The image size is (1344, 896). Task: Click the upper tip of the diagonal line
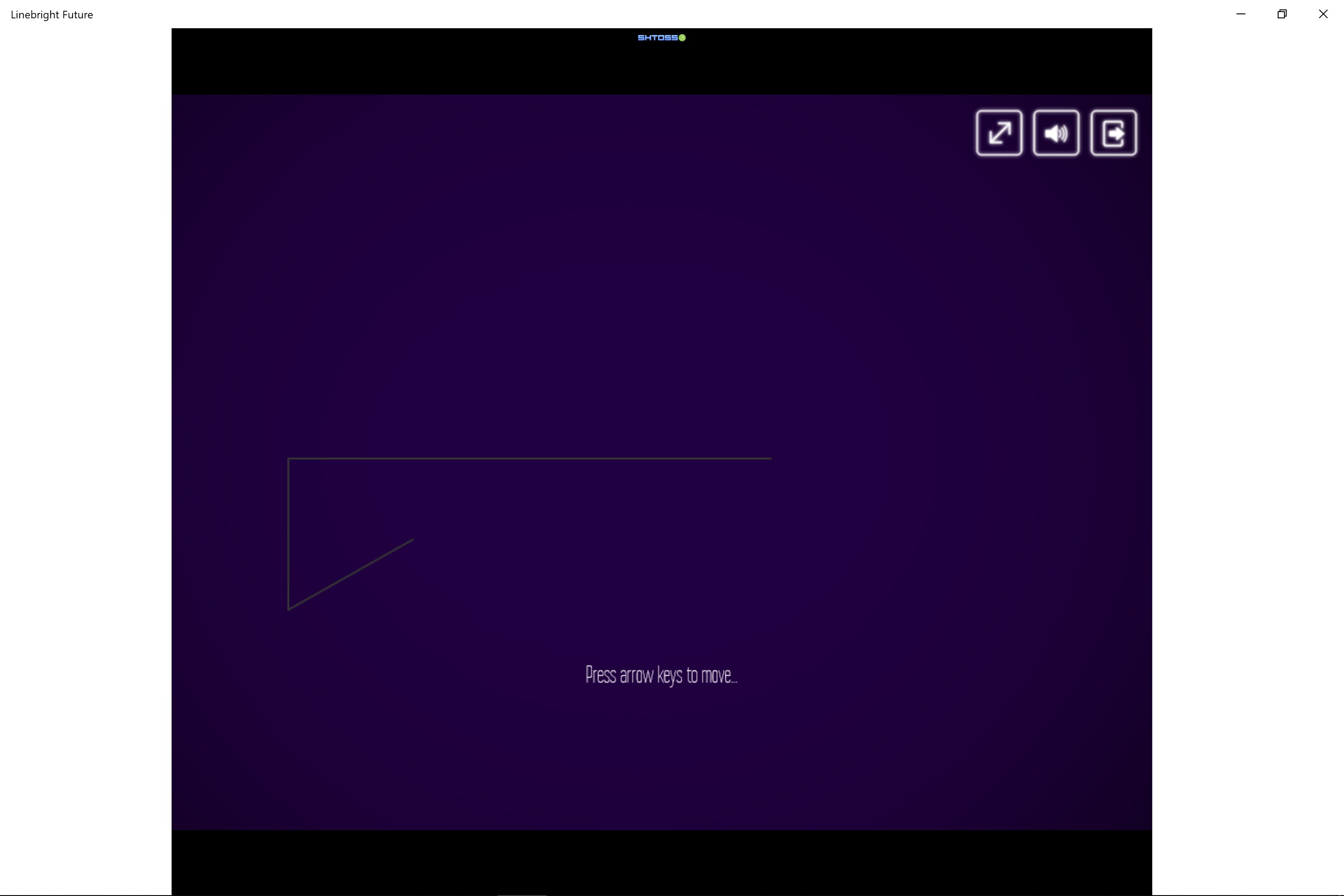coord(412,540)
